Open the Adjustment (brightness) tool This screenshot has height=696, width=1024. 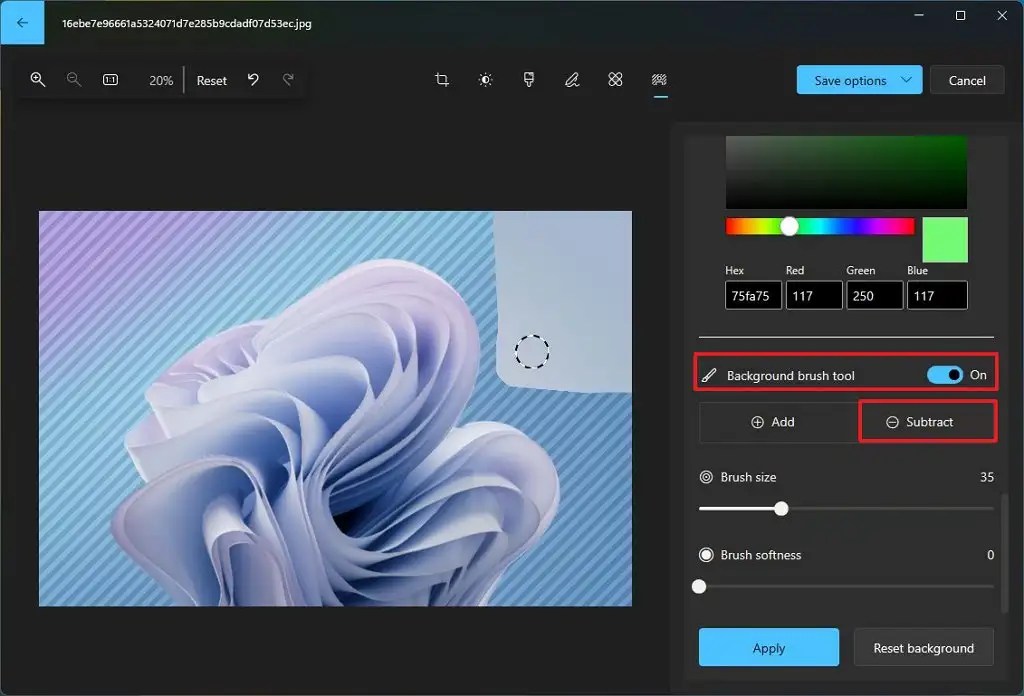[485, 80]
